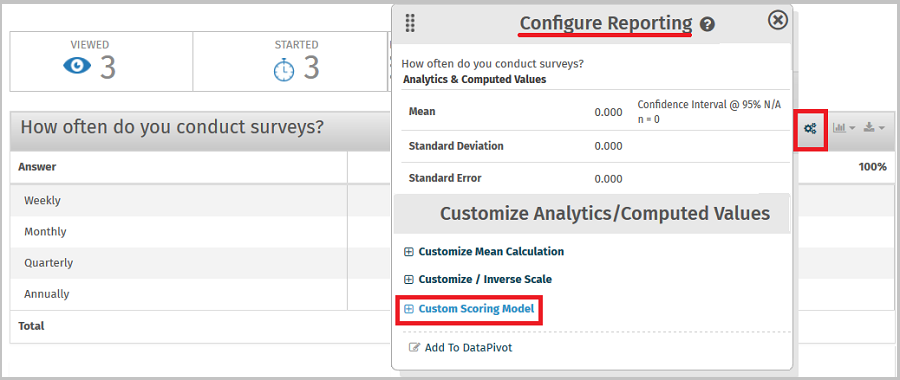Click the Mean value 0.000

608,113
